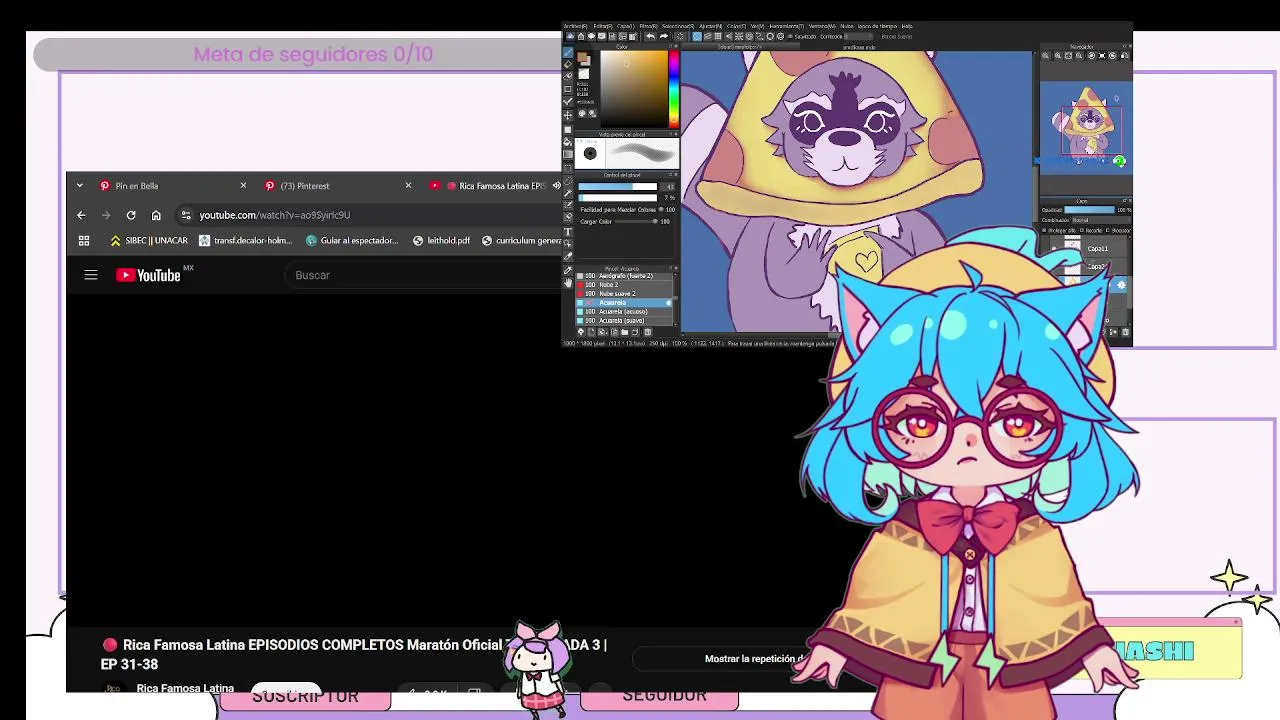Go back in the browser

point(81,215)
